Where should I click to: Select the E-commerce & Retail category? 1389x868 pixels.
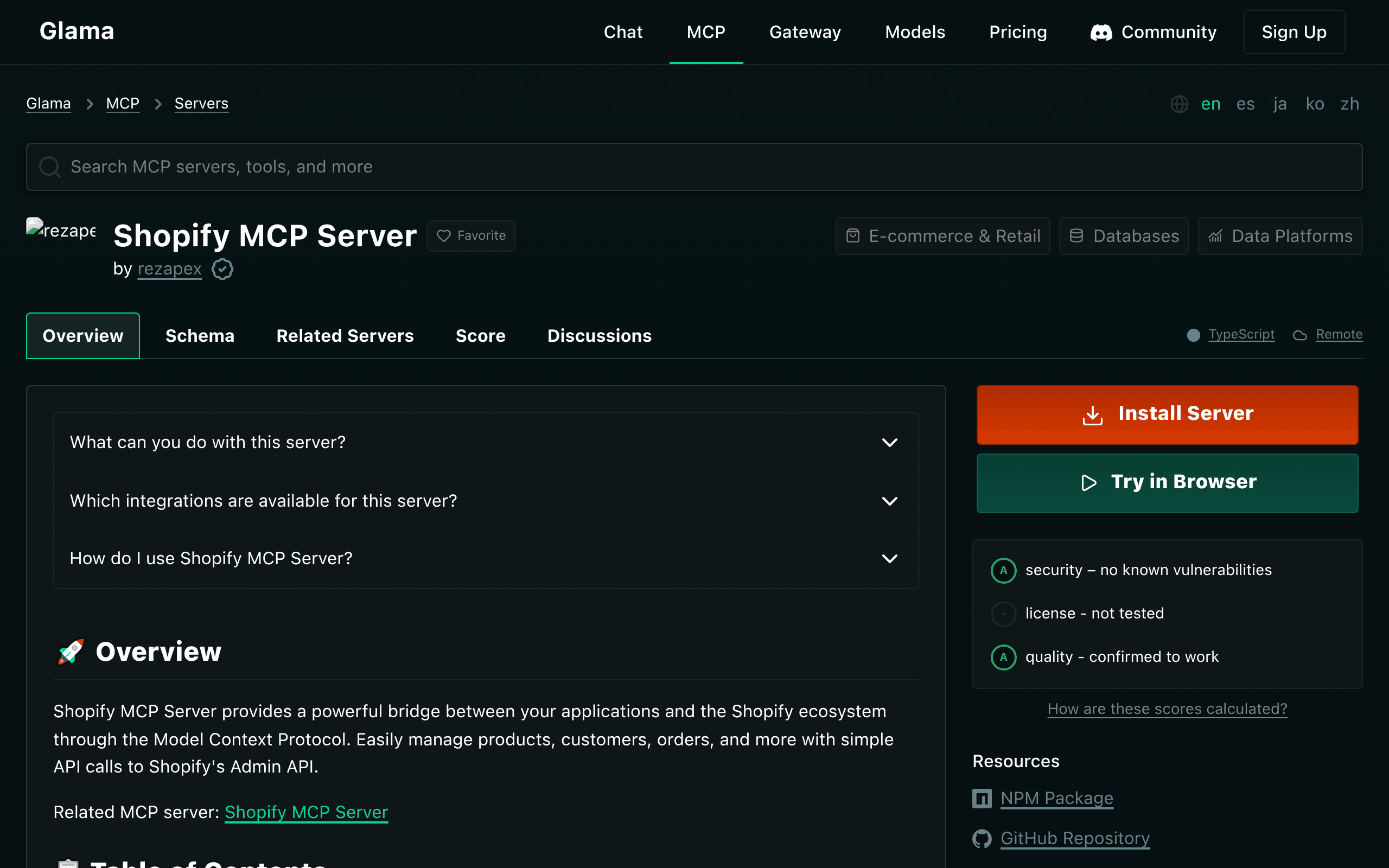pyautogui.click(x=942, y=235)
